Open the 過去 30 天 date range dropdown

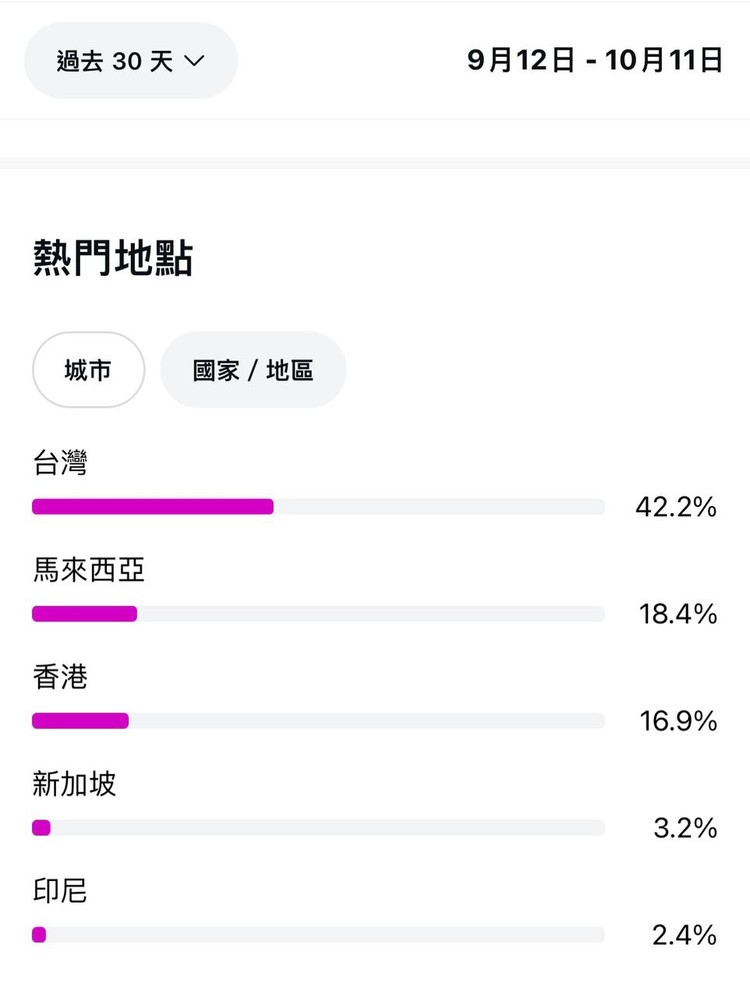click(x=130, y=61)
